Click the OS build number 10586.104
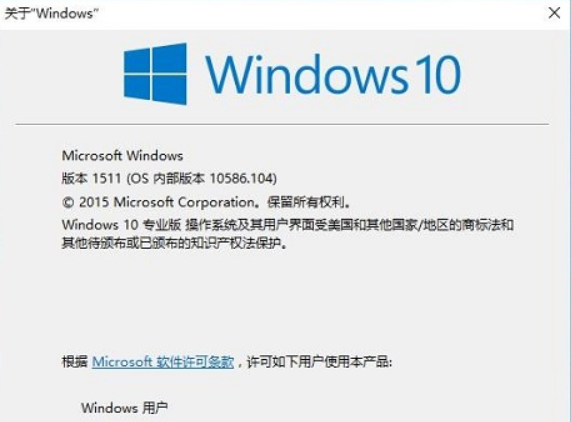This screenshot has width=571, height=422. (241, 178)
